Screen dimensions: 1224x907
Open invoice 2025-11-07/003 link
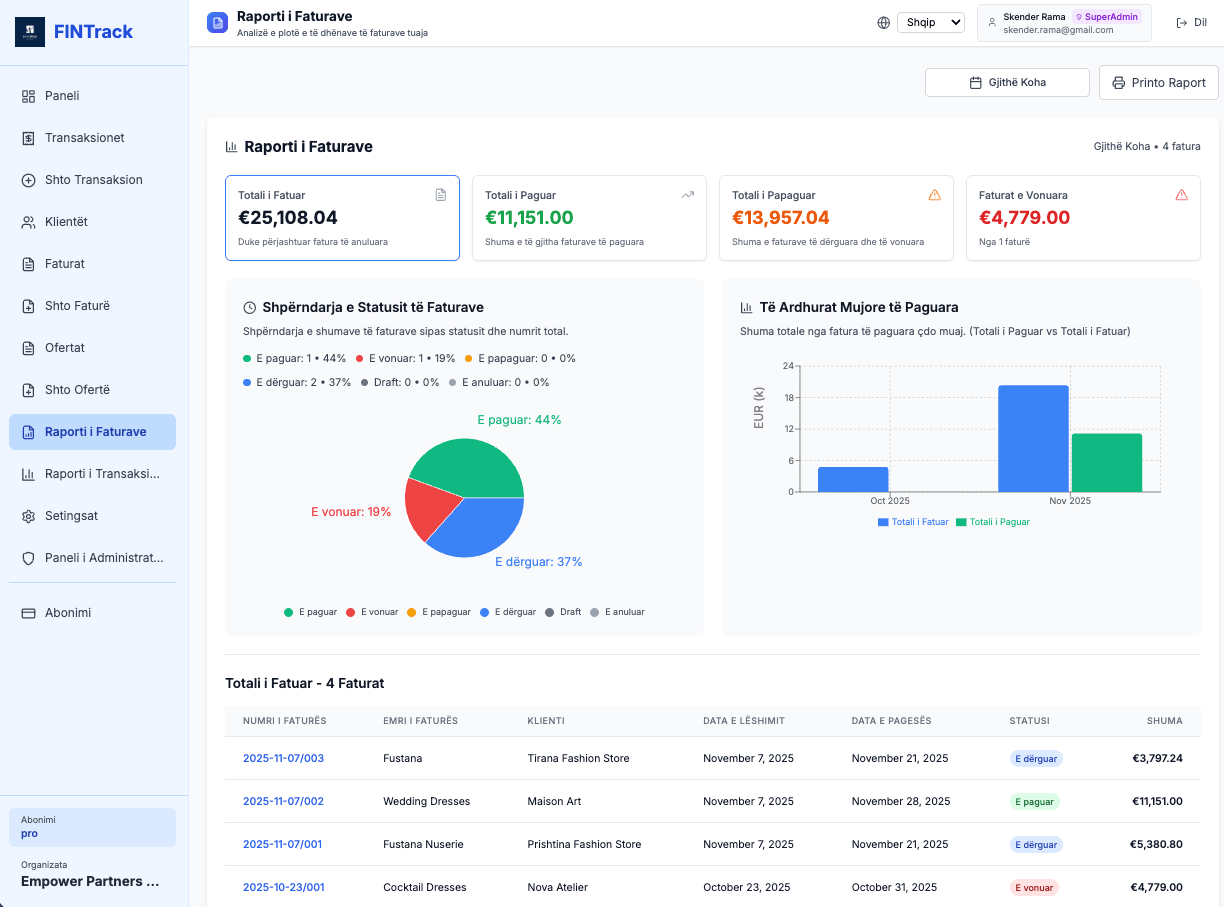[x=283, y=758]
